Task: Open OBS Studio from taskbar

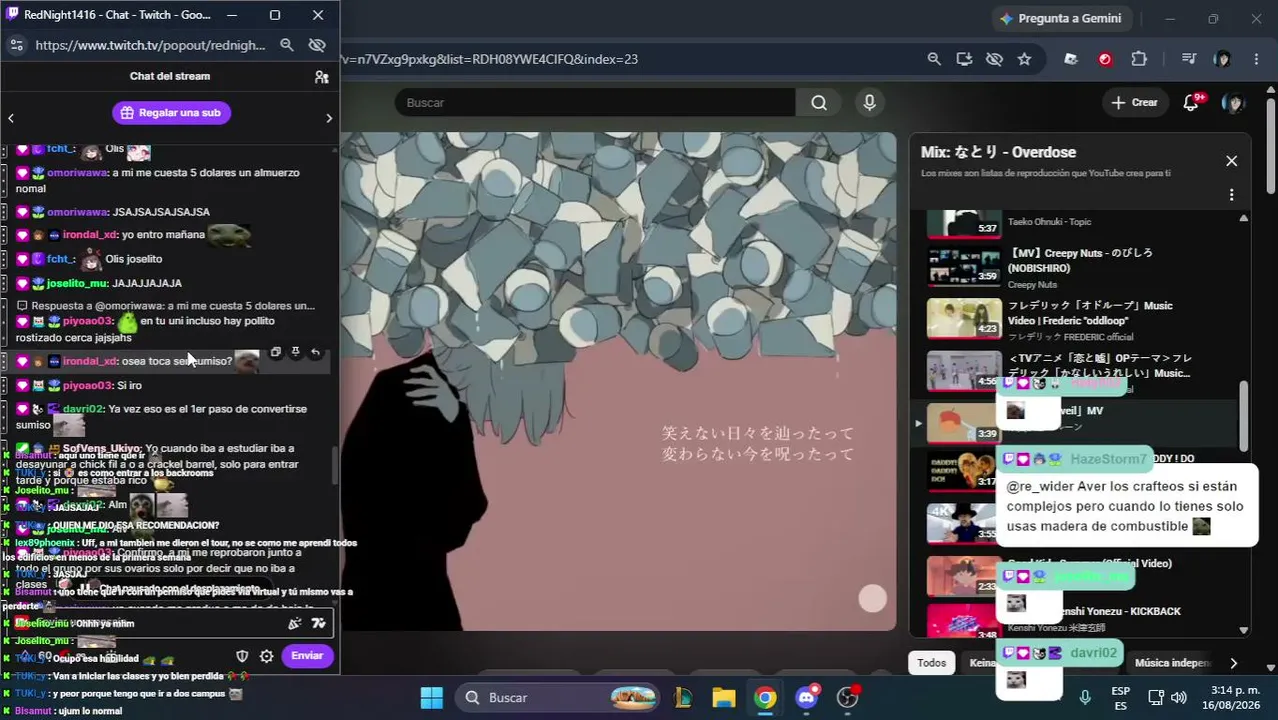Action: point(847,697)
